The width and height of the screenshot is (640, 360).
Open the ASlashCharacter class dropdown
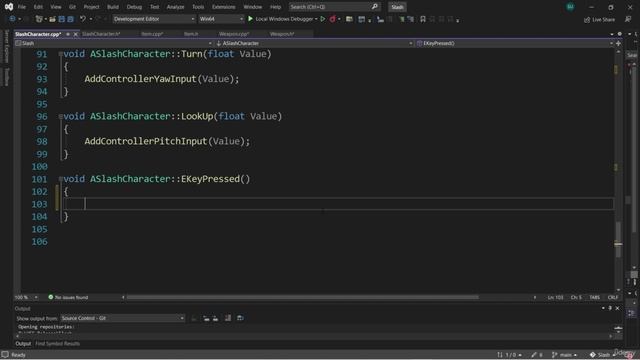[x=314, y=43]
